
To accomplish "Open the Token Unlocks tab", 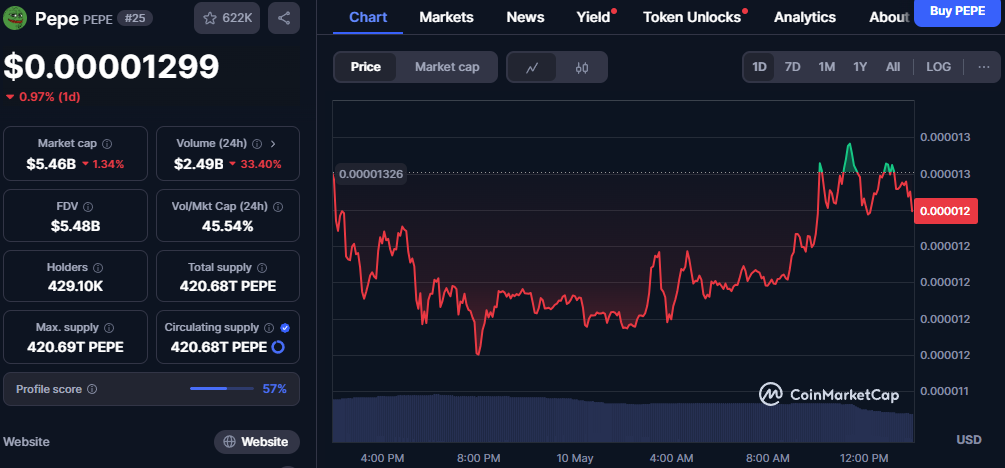I will pos(692,17).
